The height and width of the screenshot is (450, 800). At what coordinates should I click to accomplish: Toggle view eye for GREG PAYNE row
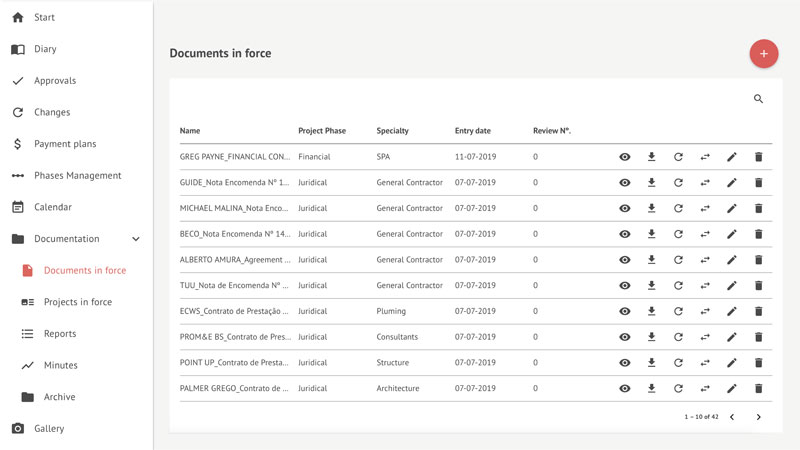point(625,157)
